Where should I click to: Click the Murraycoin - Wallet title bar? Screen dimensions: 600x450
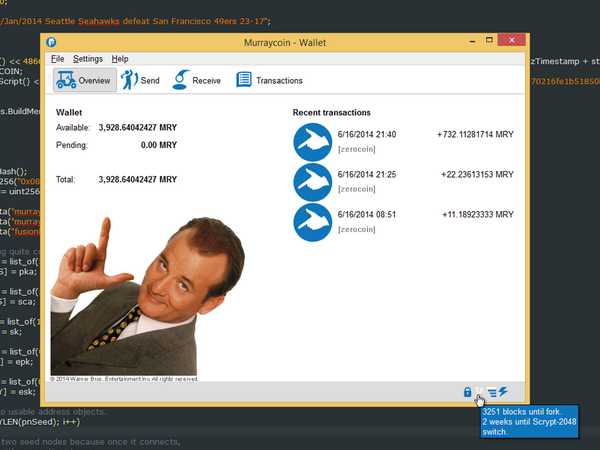285,42
